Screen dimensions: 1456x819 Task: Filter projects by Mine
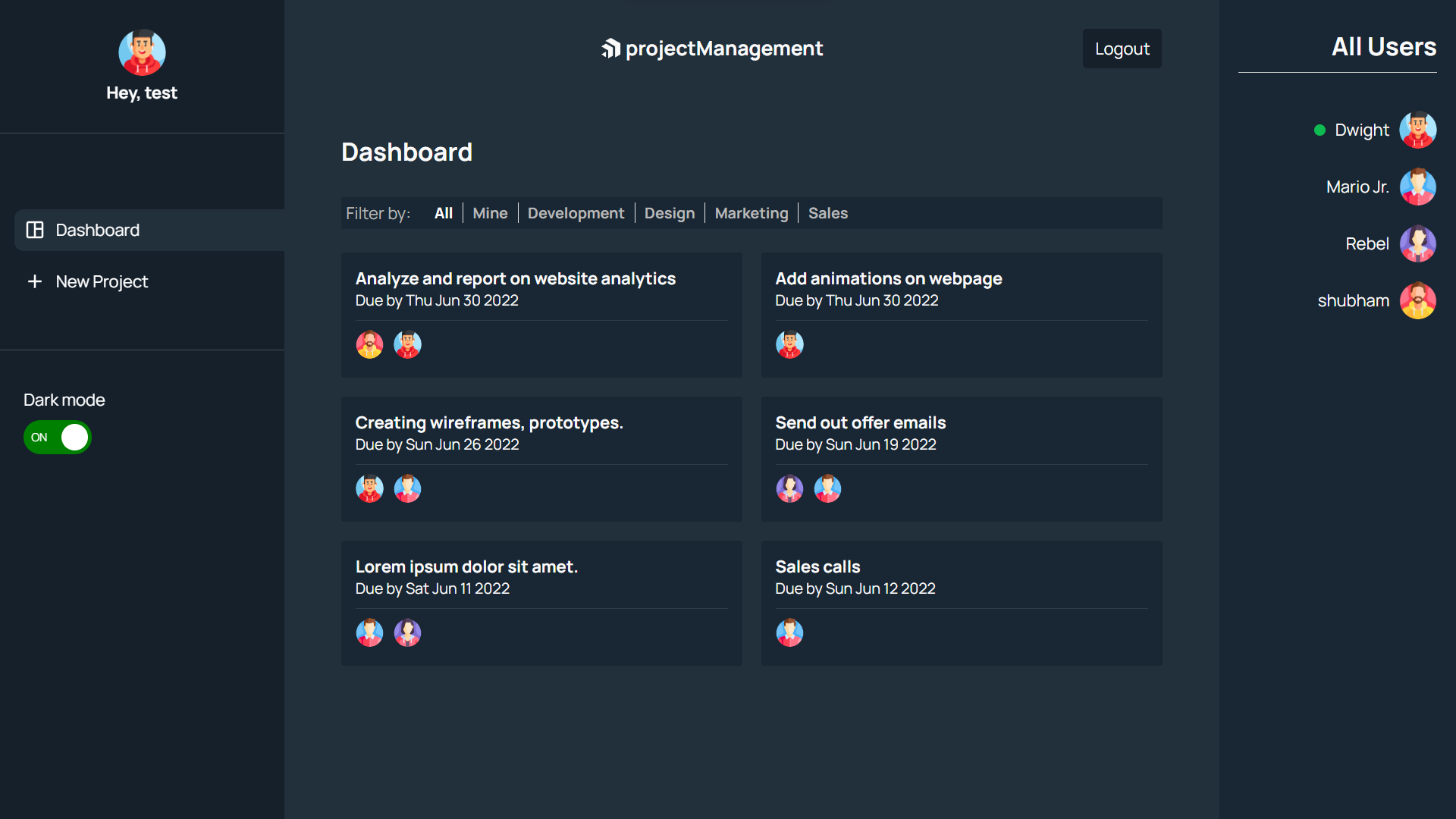pos(490,213)
